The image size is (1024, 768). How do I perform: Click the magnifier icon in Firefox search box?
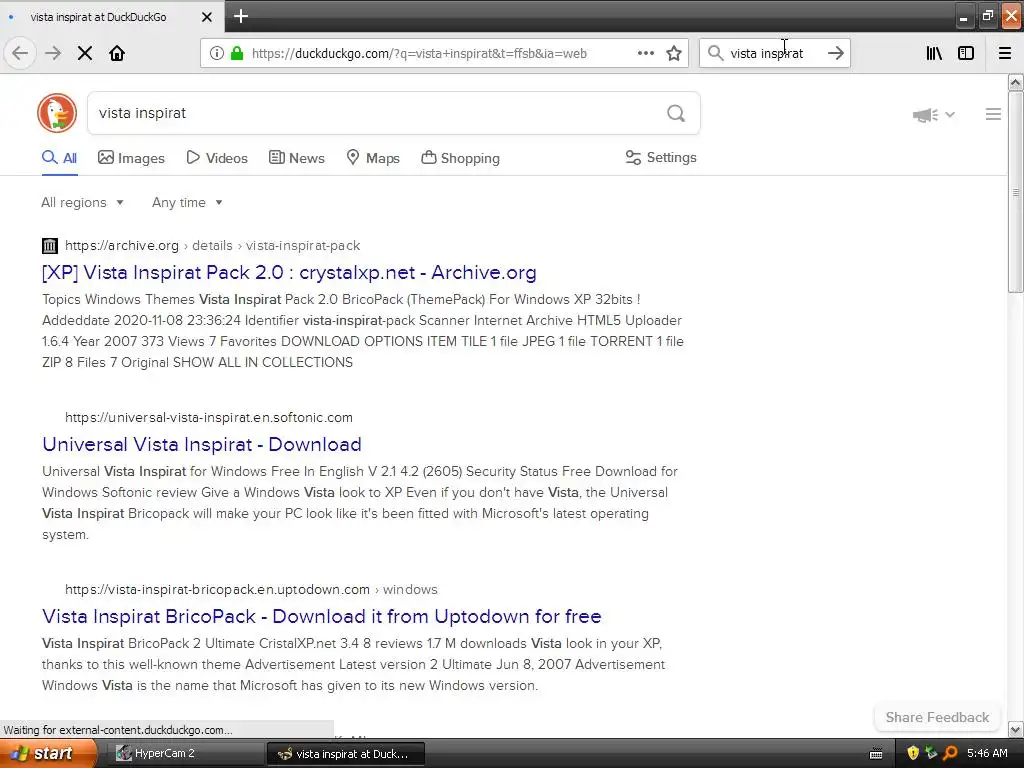[716, 53]
